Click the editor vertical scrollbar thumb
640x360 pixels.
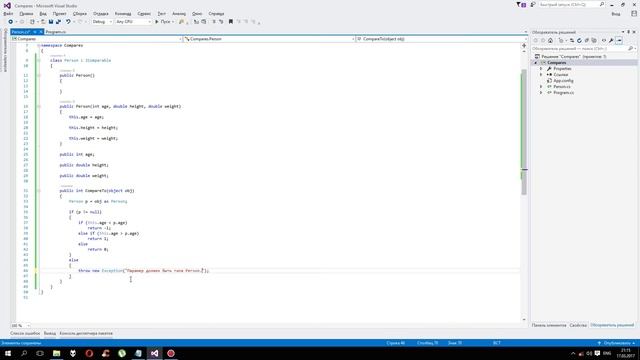click(524, 133)
